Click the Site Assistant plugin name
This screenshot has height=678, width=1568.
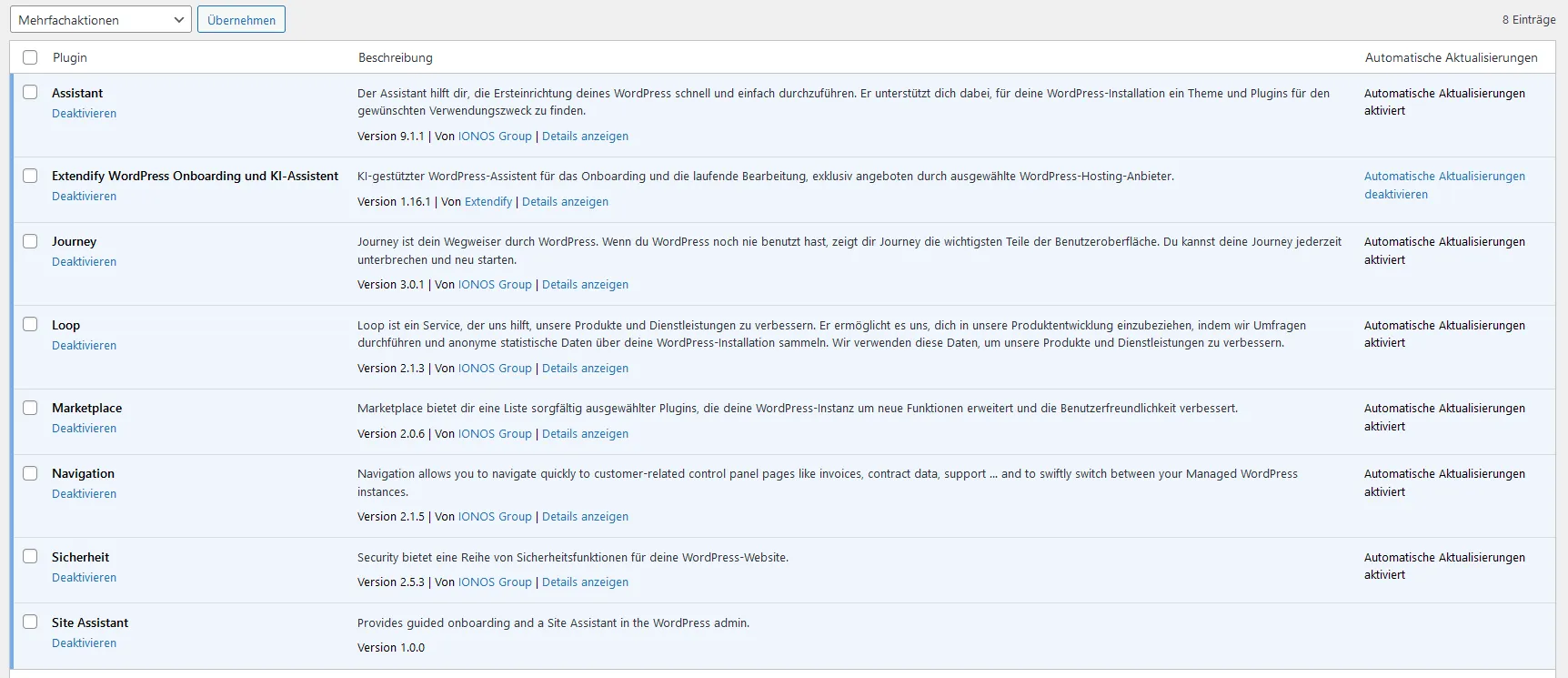tap(90, 623)
